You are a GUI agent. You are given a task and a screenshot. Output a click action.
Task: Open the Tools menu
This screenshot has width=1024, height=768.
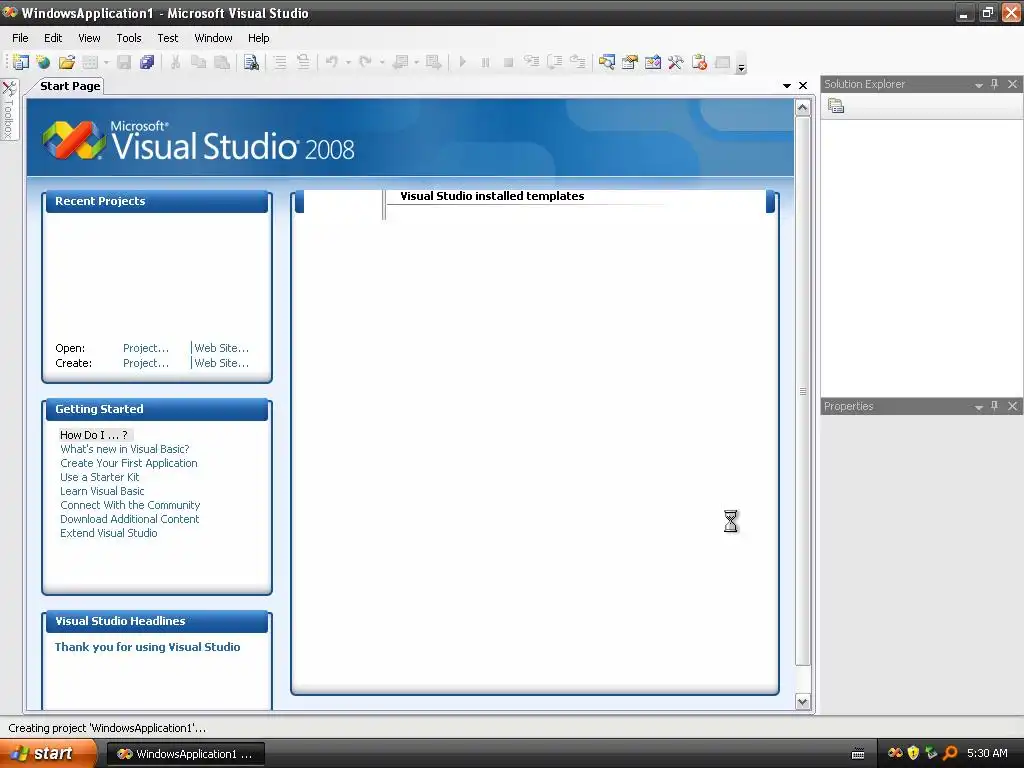(129, 38)
